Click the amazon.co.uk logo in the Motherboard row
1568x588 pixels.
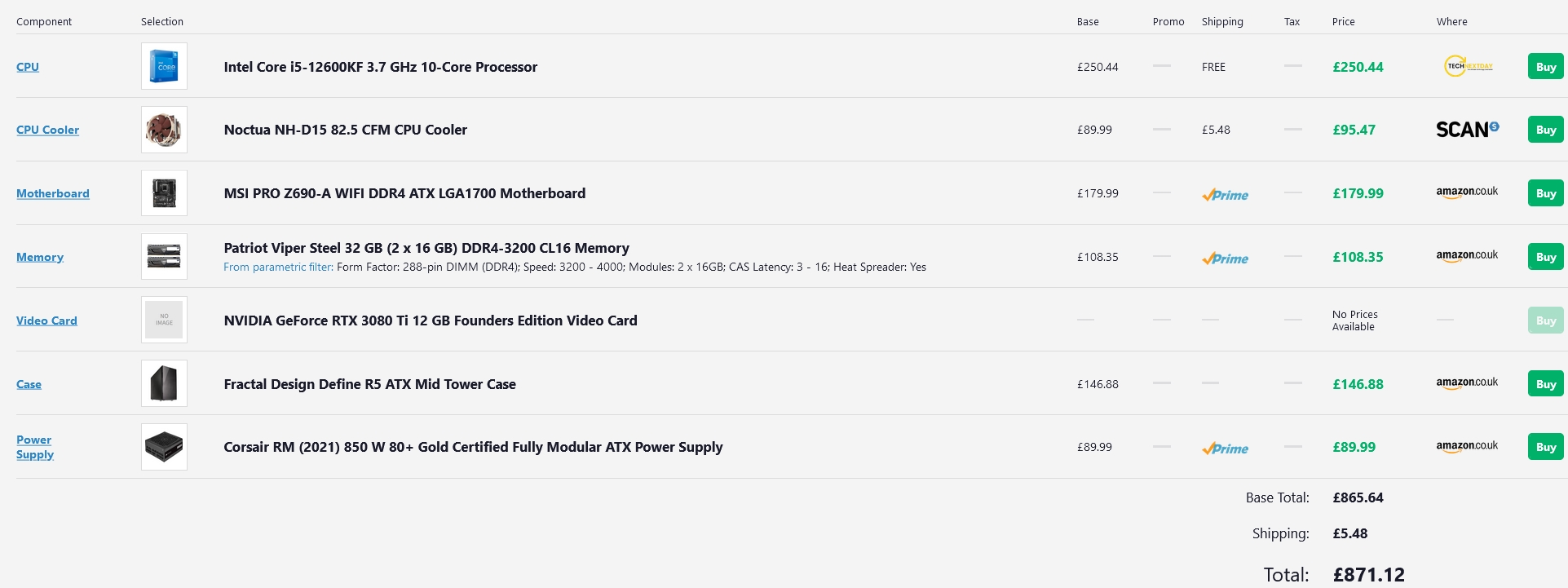coord(1467,192)
